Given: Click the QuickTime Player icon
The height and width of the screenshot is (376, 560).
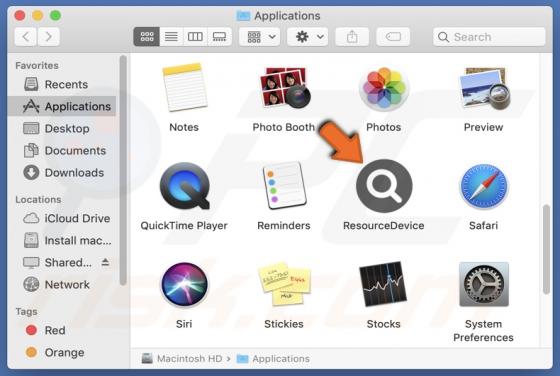Looking at the screenshot, I should pos(184,186).
